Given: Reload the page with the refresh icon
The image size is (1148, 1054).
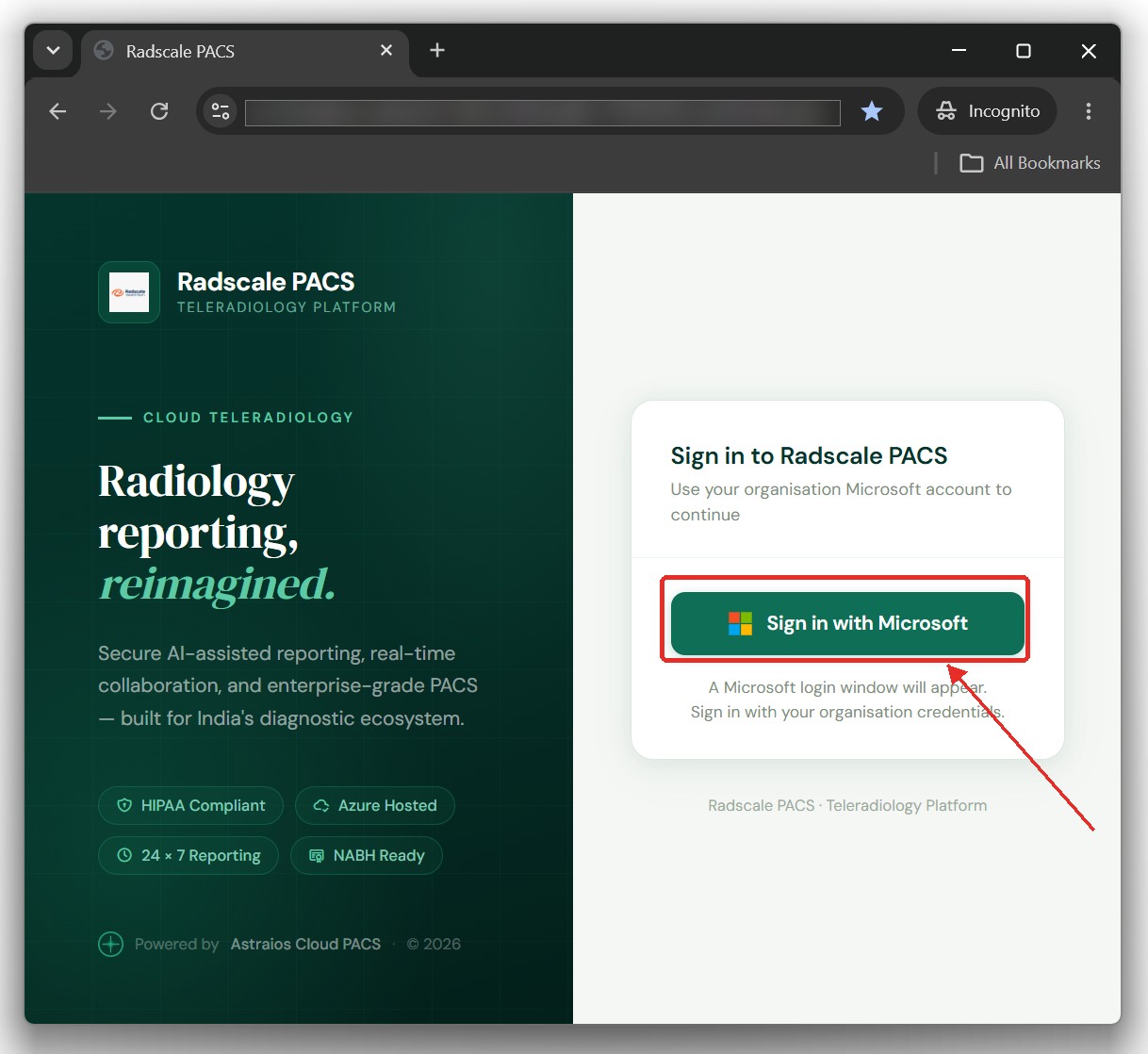Looking at the screenshot, I should click(159, 111).
